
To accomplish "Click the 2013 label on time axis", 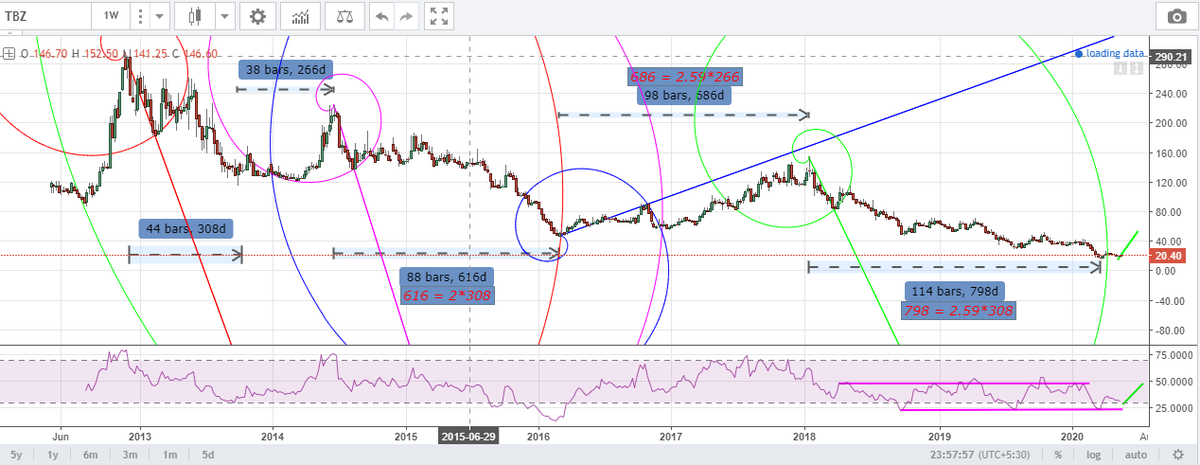I will [x=140, y=437].
